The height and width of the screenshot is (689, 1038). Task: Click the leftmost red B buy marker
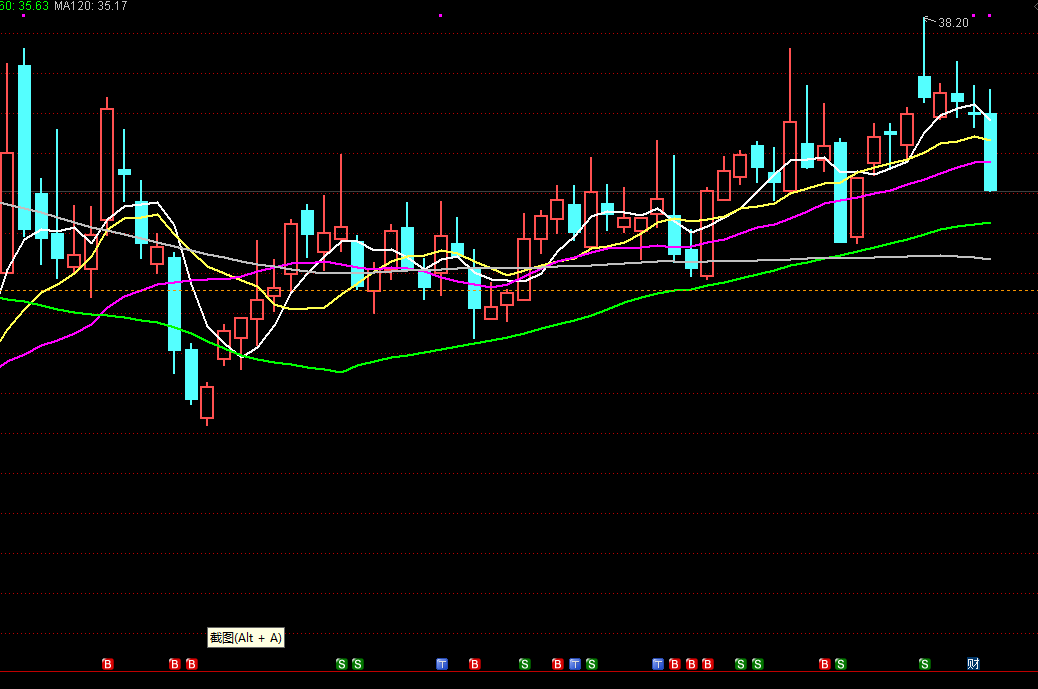point(108,664)
